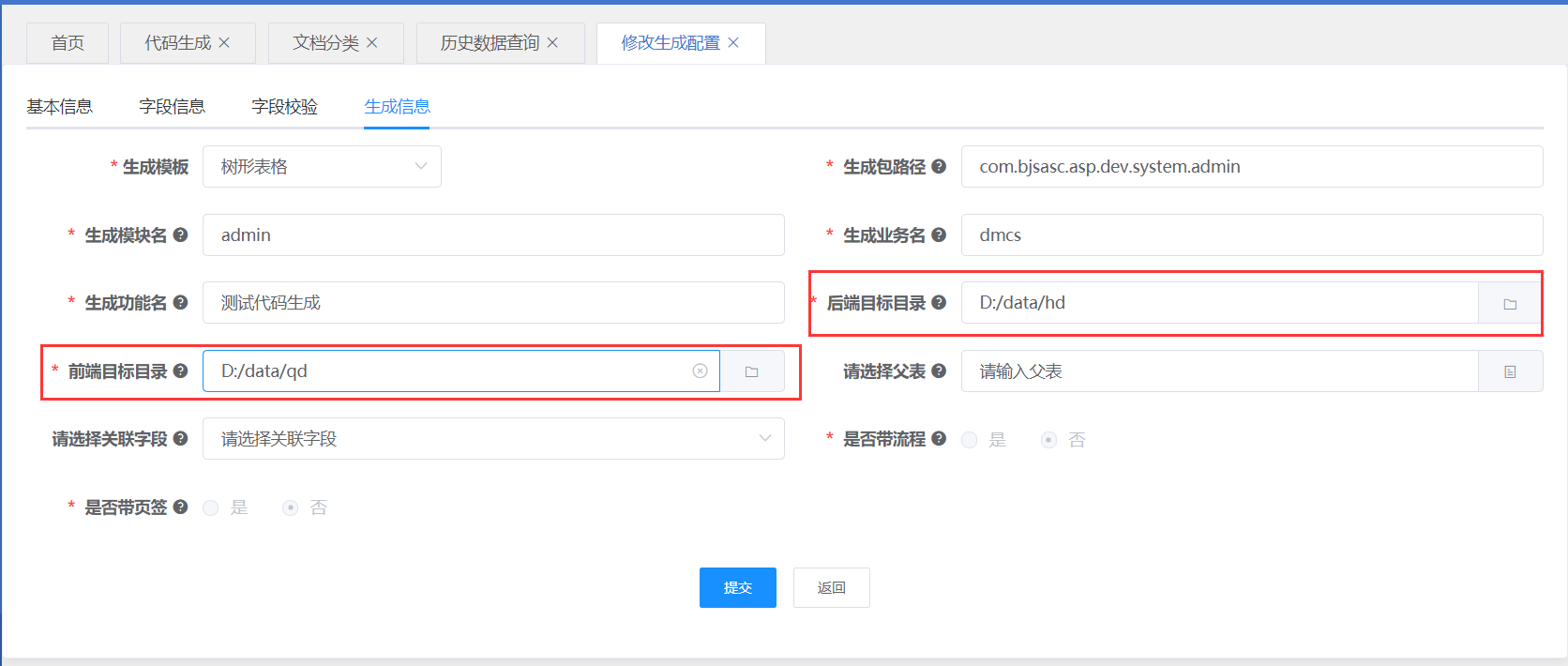Open the 字段校验 sub-tab
1568x666 pixels.
tap(285, 107)
